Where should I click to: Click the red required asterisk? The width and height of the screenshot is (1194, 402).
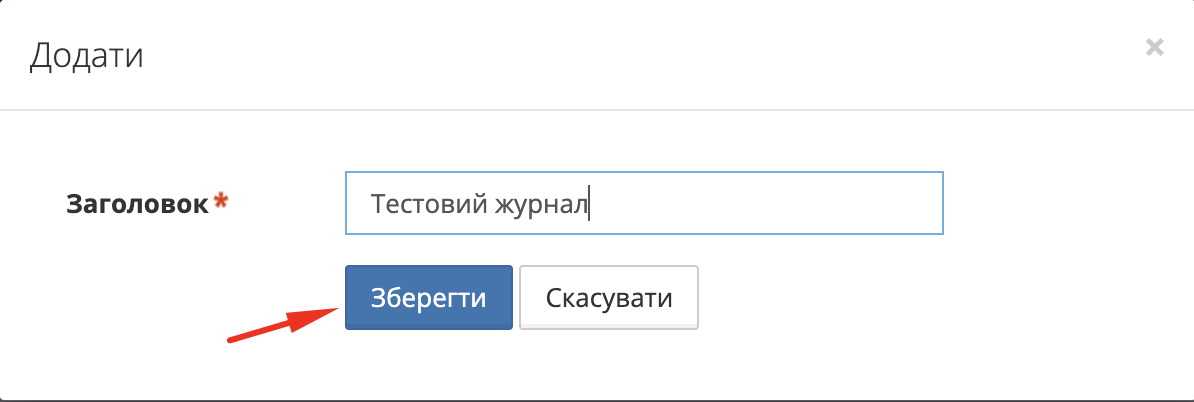pyautogui.click(x=221, y=202)
